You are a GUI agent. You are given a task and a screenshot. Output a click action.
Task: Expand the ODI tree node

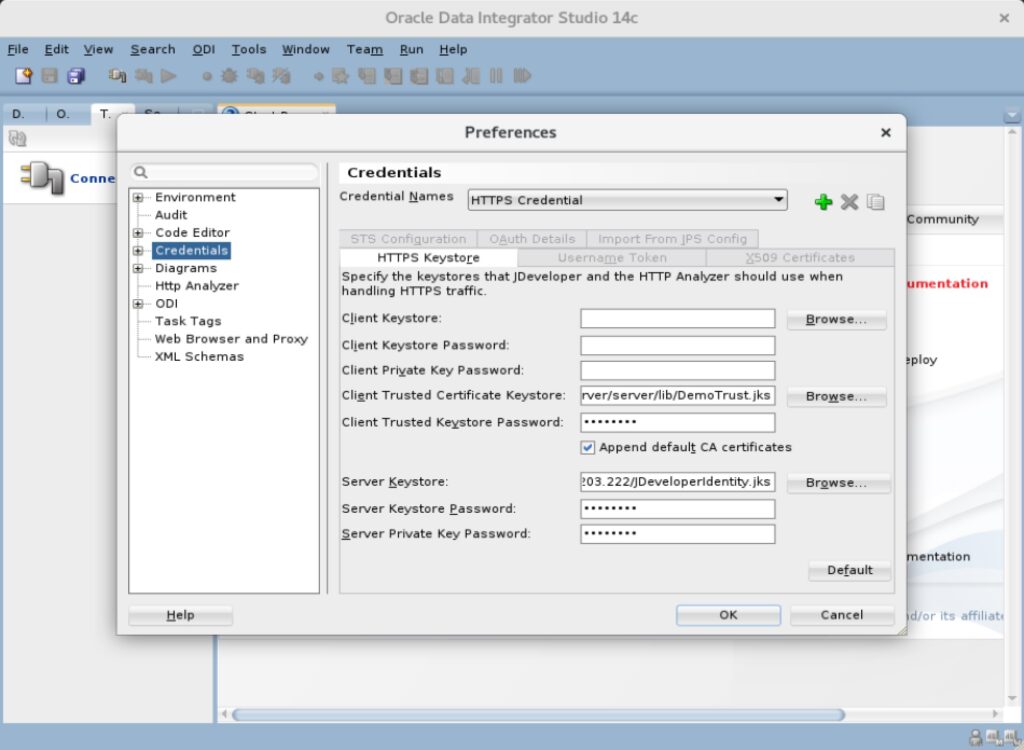[138, 303]
